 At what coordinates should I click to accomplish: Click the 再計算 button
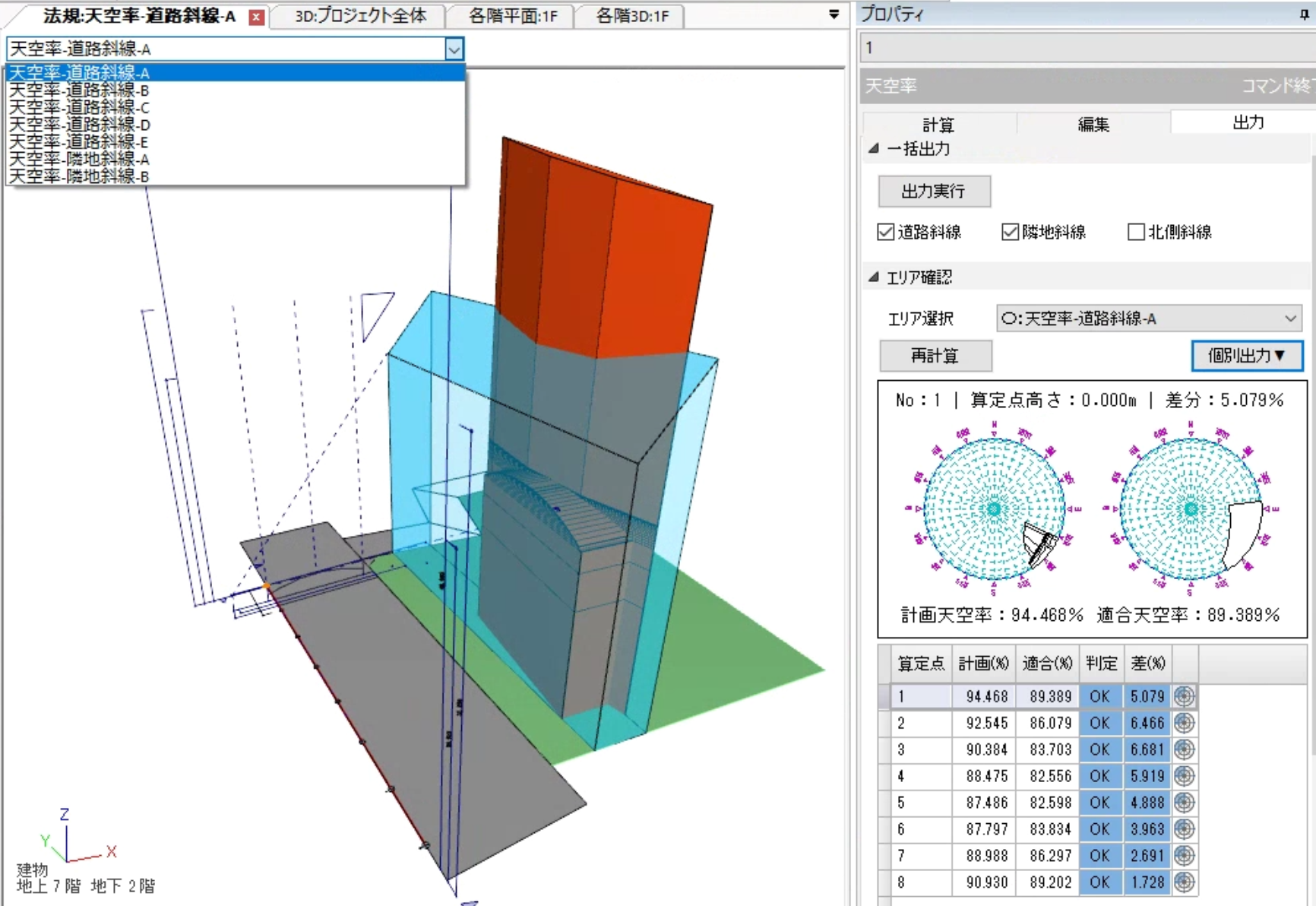pyautogui.click(x=935, y=356)
